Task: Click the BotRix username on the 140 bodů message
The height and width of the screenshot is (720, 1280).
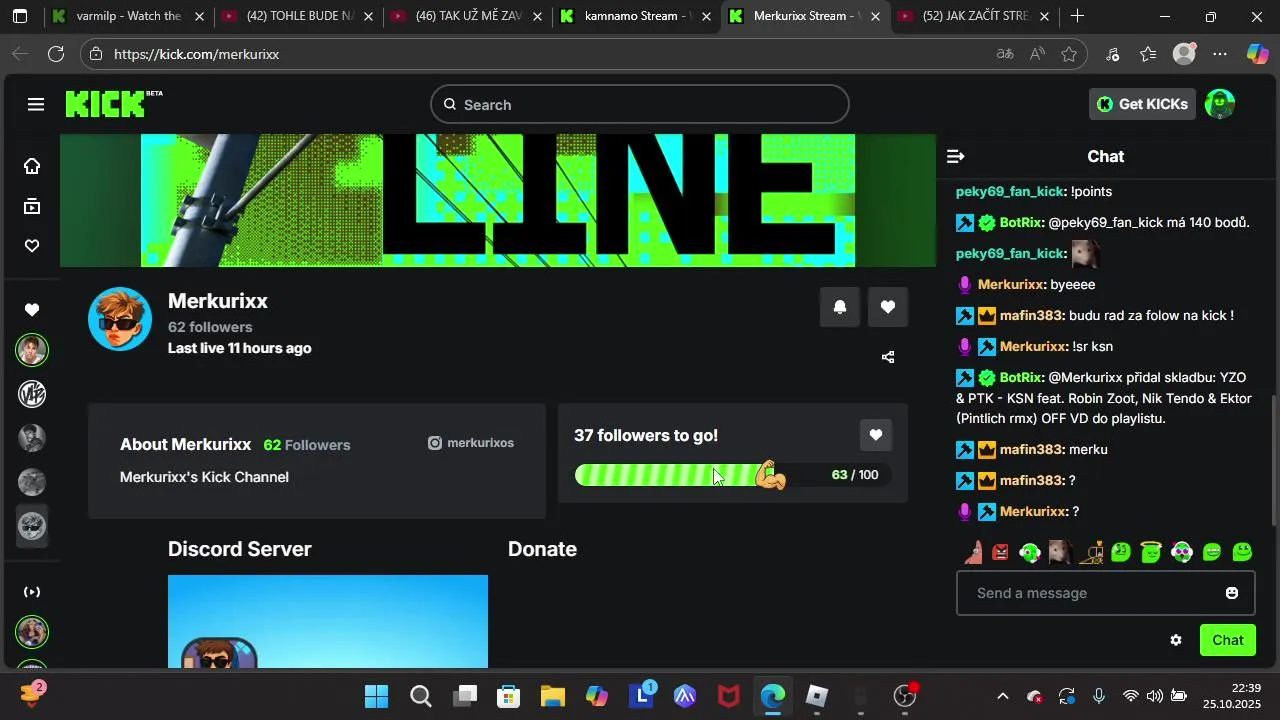Action: [1021, 222]
